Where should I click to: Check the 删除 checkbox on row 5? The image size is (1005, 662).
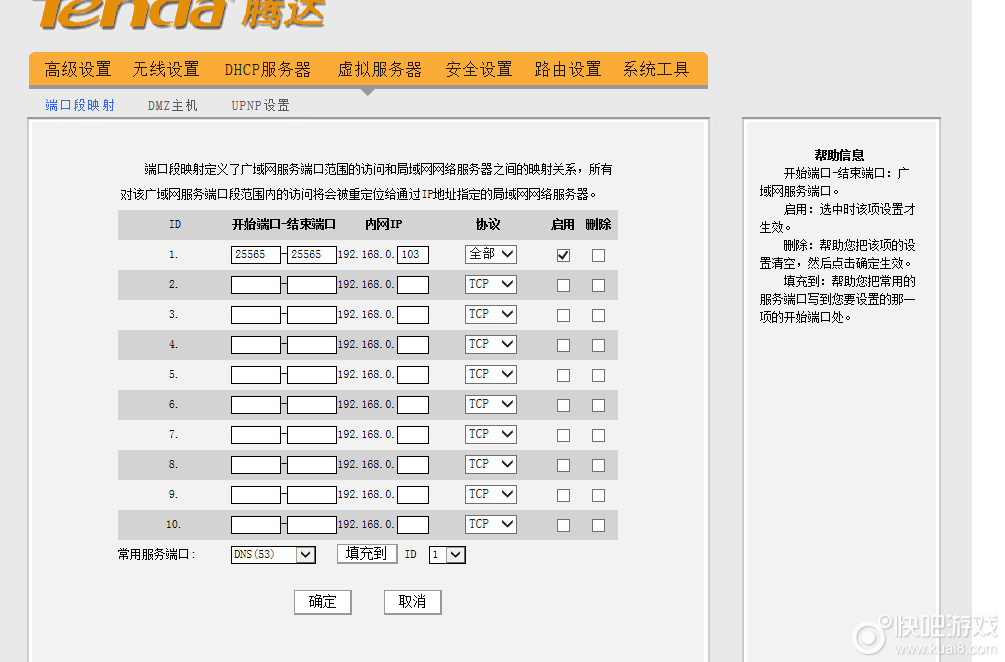click(598, 374)
